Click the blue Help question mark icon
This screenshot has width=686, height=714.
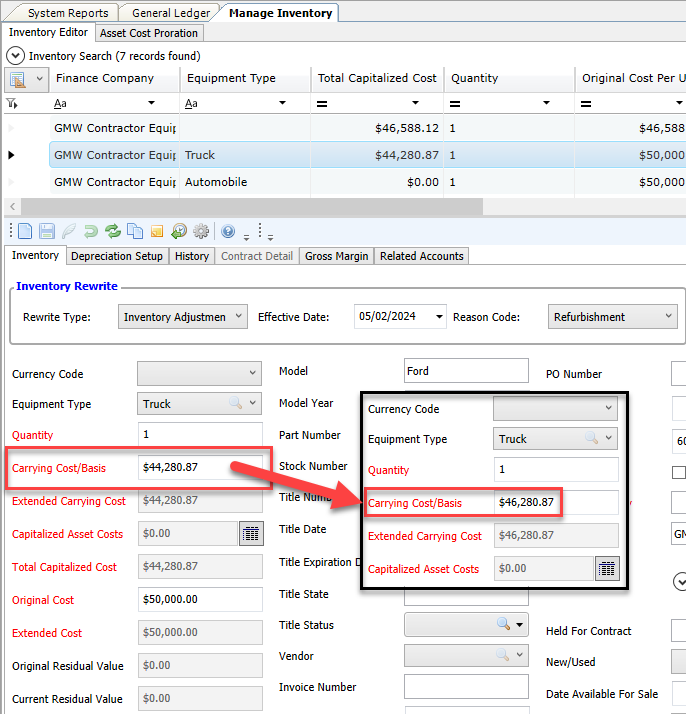pyautogui.click(x=228, y=231)
